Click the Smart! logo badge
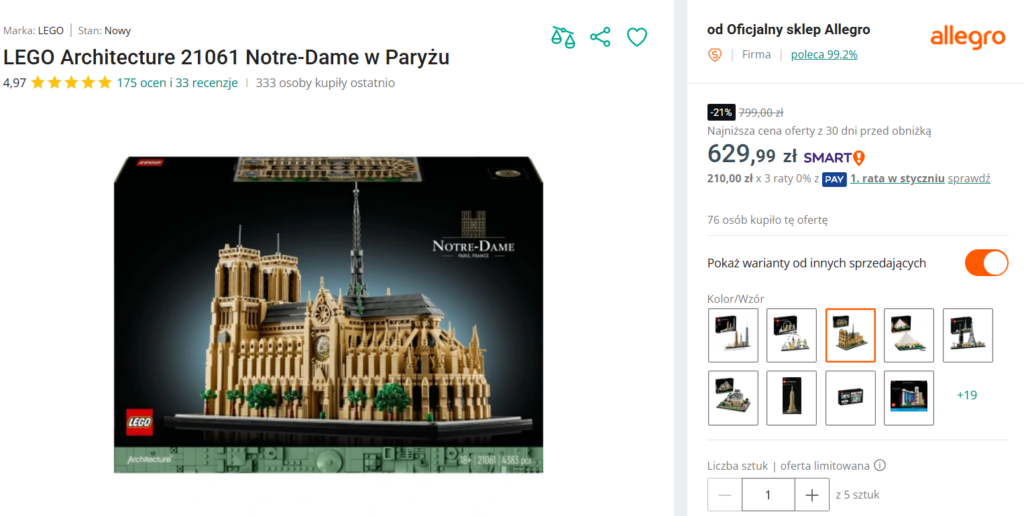The height and width of the screenshot is (516, 1024). pos(834,157)
